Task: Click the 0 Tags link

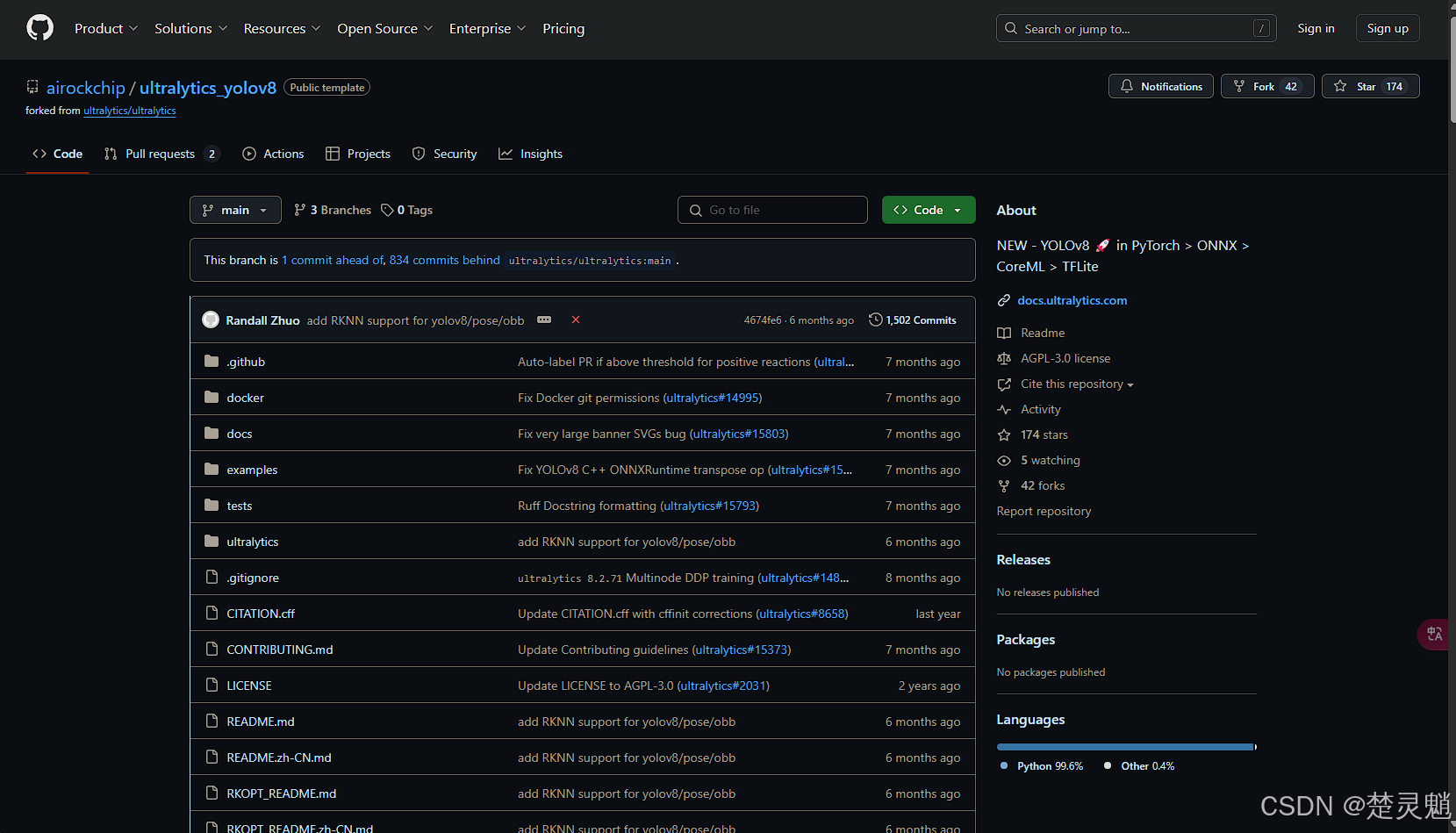Action: (406, 210)
